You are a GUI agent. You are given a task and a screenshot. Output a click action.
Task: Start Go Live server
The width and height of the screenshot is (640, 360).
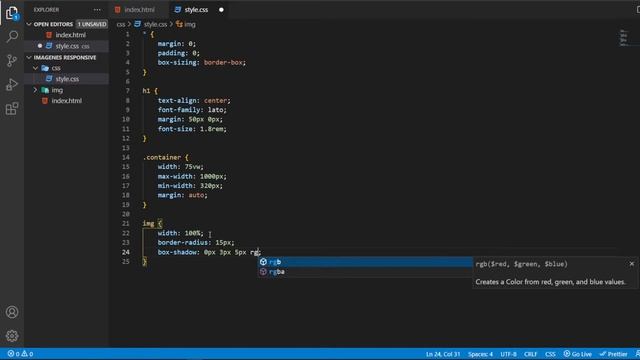click(578, 354)
